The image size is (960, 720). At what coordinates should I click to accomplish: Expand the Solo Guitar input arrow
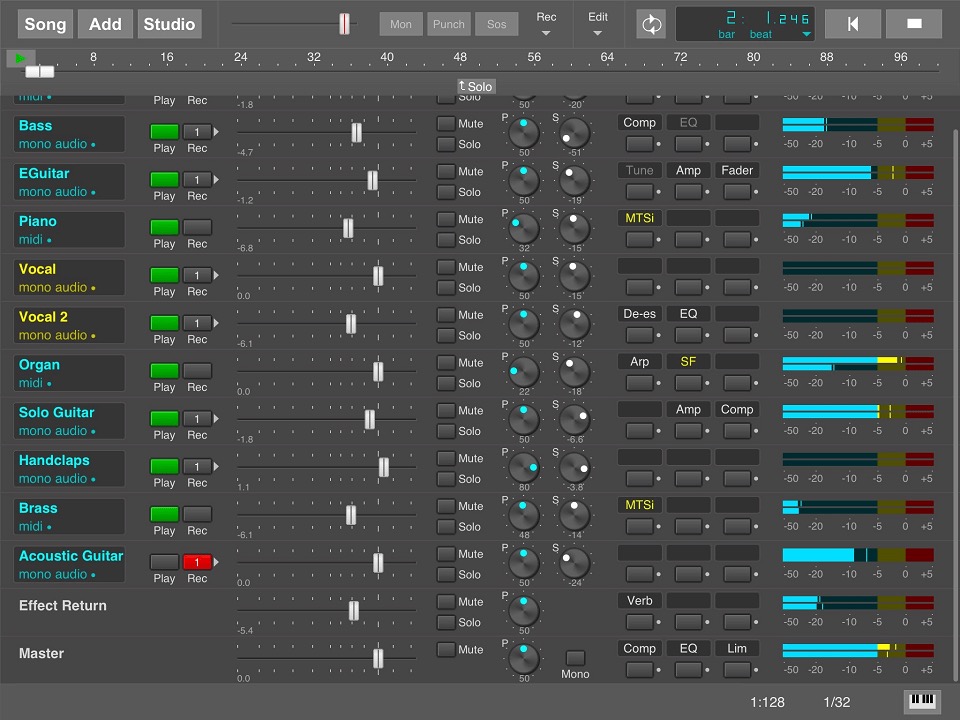click(x=216, y=419)
